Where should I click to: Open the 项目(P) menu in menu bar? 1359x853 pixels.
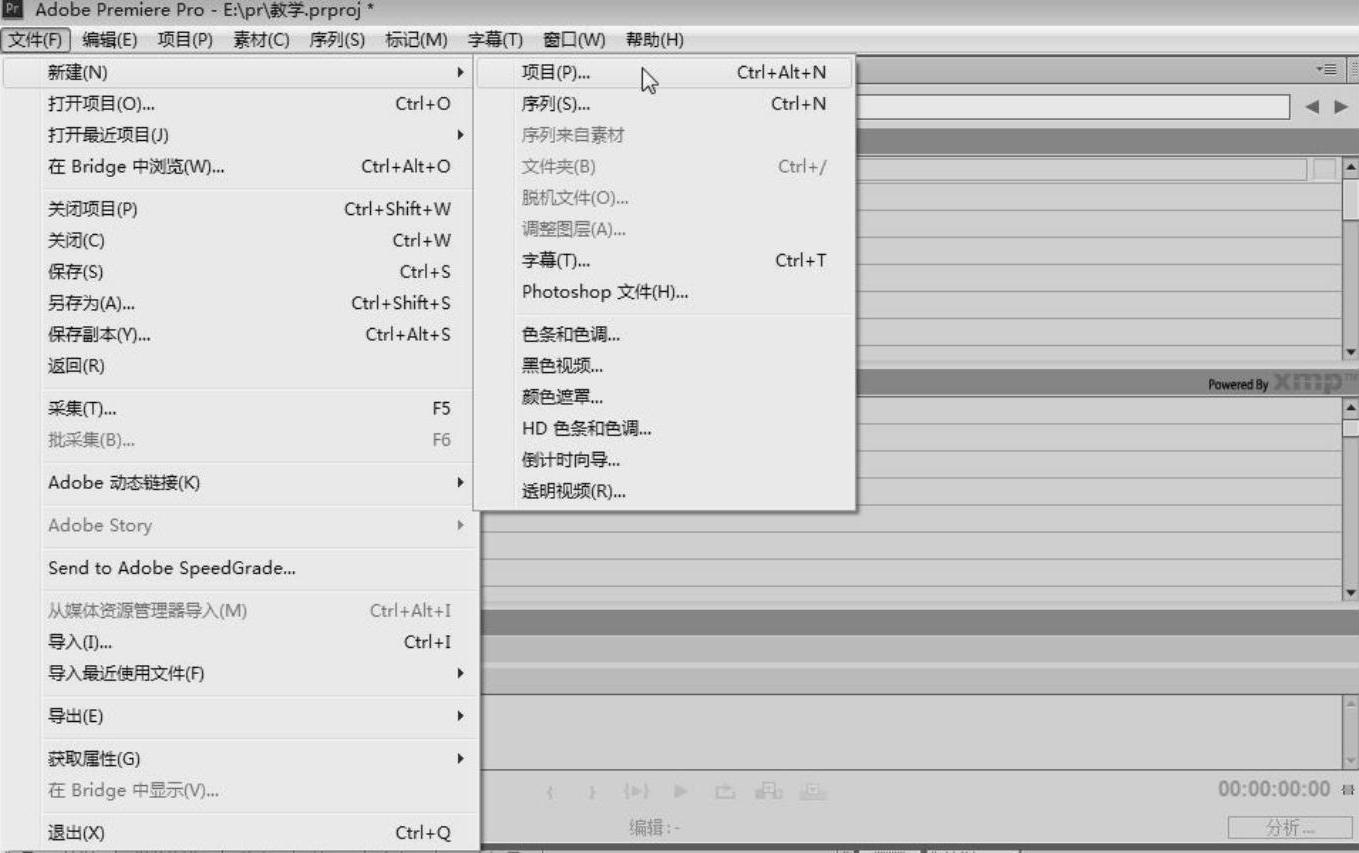point(186,40)
